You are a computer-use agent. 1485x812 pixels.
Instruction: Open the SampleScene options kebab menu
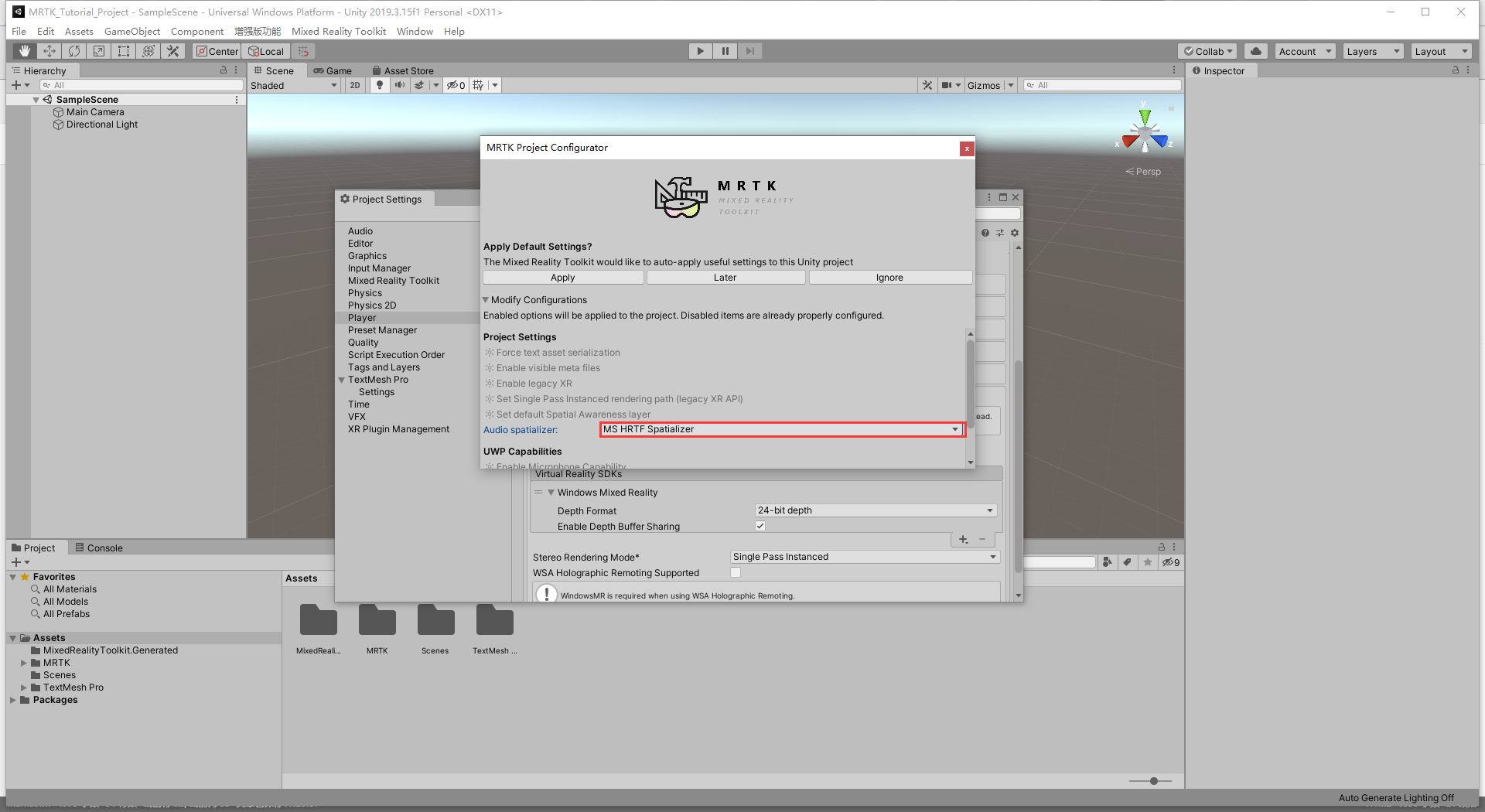237,100
